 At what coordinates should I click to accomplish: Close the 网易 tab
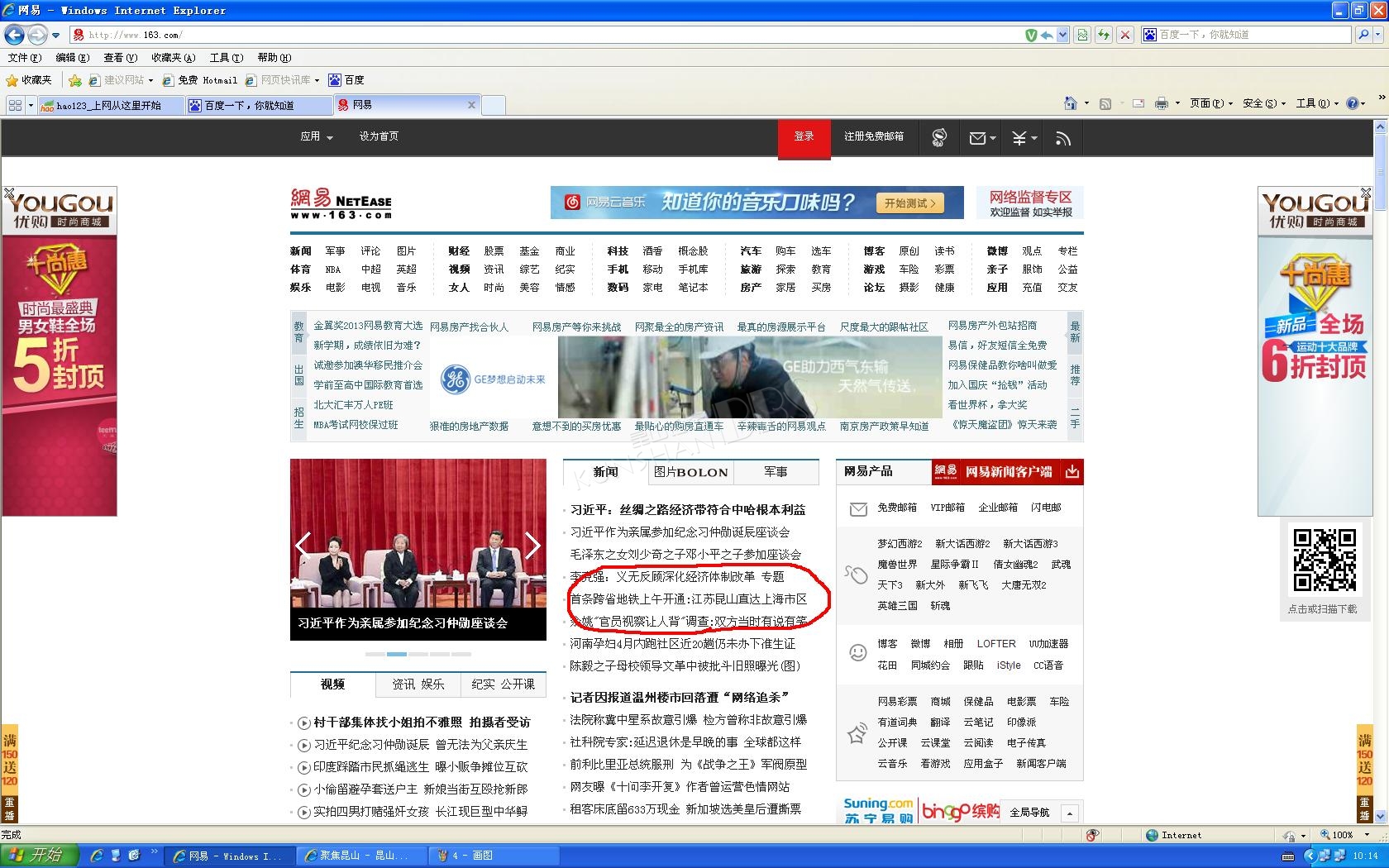pyautogui.click(x=471, y=105)
